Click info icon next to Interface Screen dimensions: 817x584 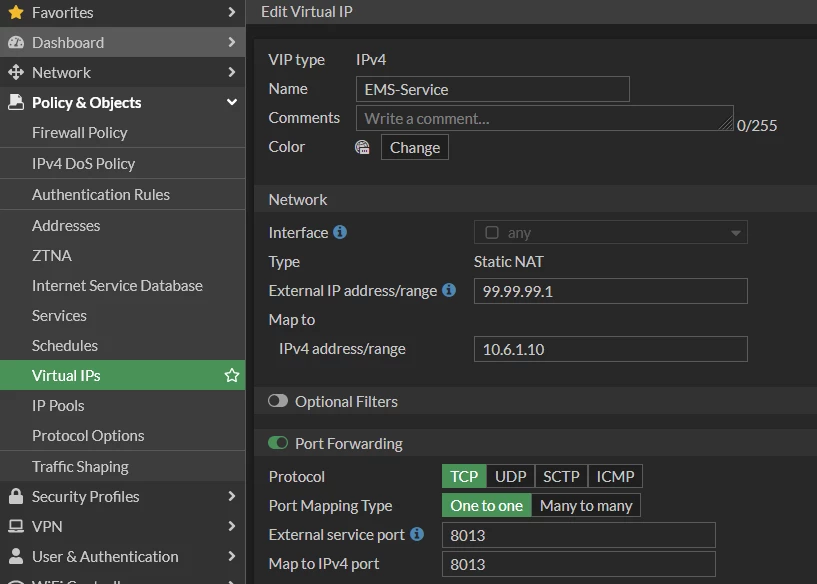pyautogui.click(x=340, y=232)
